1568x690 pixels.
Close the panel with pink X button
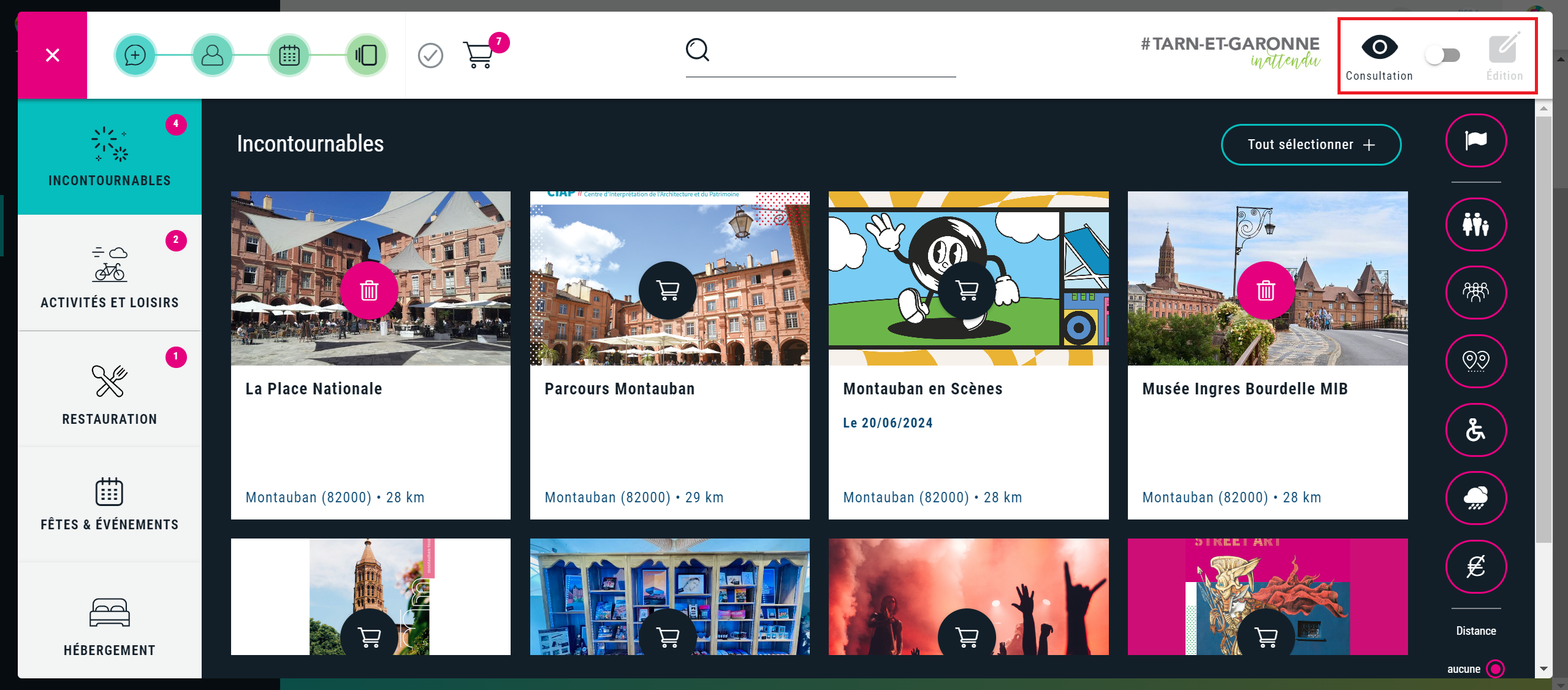click(x=53, y=55)
